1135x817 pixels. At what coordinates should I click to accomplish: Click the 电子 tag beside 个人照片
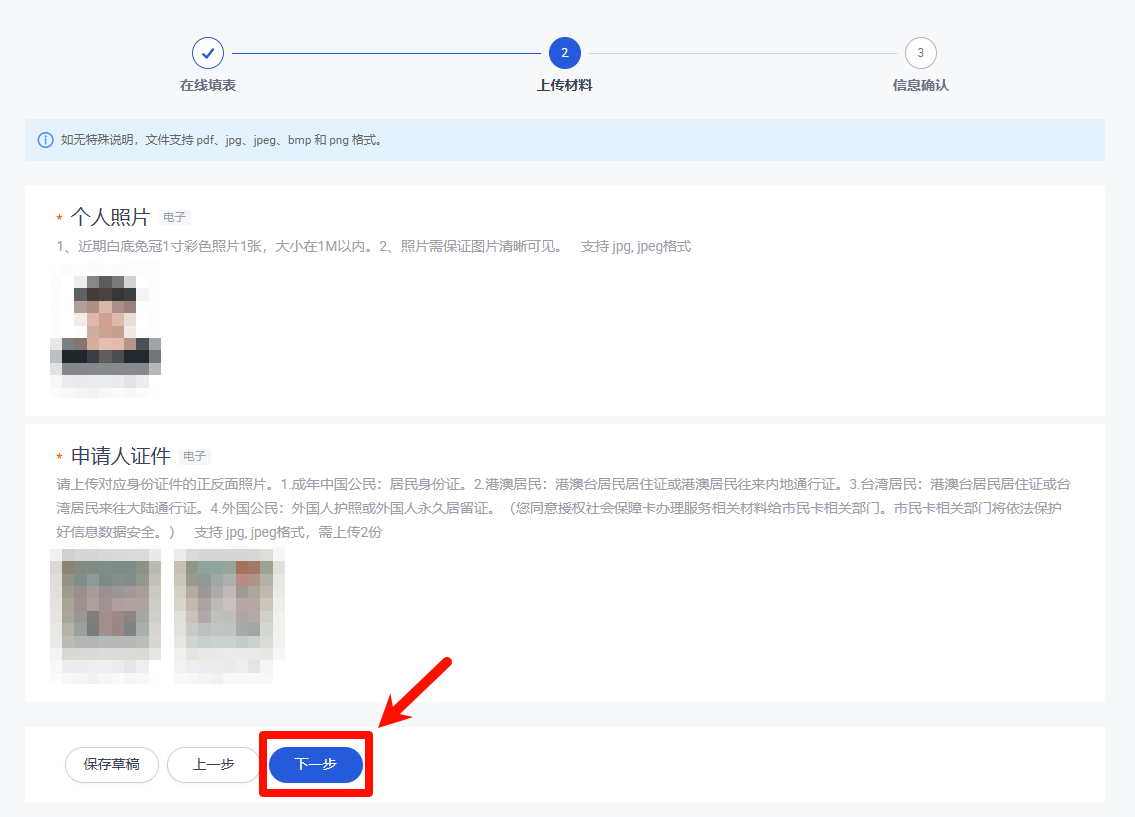point(174,217)
